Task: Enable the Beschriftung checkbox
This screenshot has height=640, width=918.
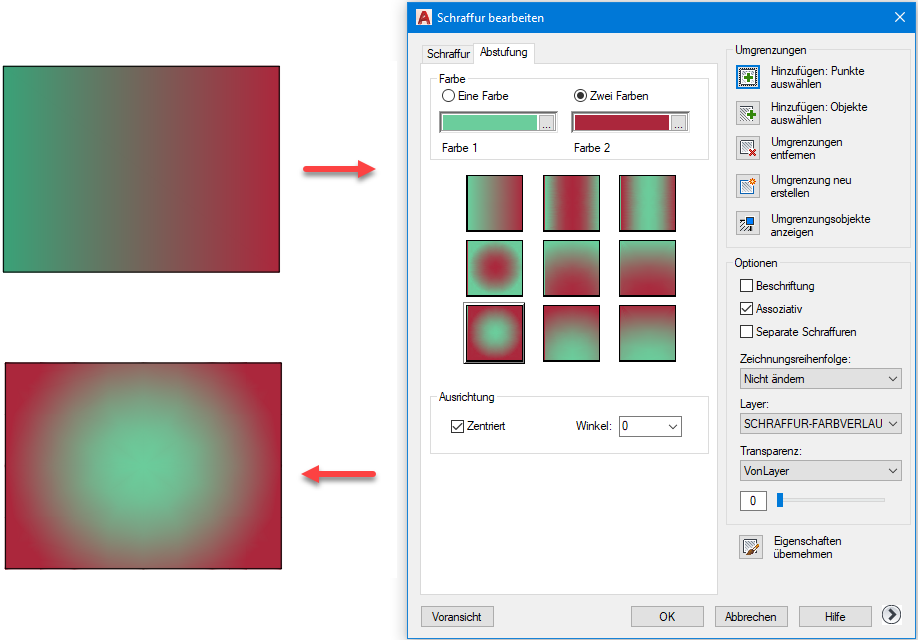Action: pos(747,286)
